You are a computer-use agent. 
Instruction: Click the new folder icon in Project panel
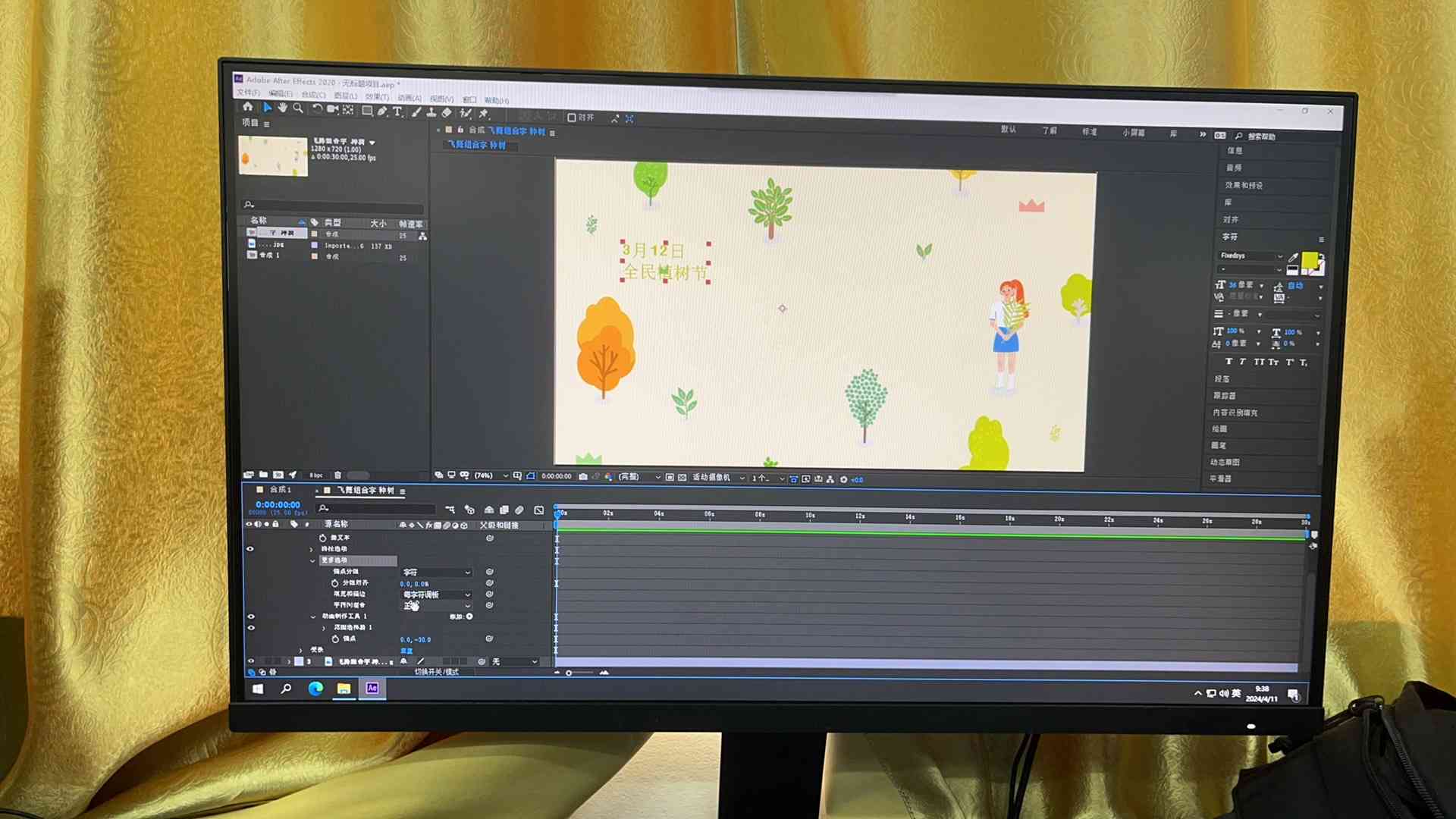click(x=263, y=474)
